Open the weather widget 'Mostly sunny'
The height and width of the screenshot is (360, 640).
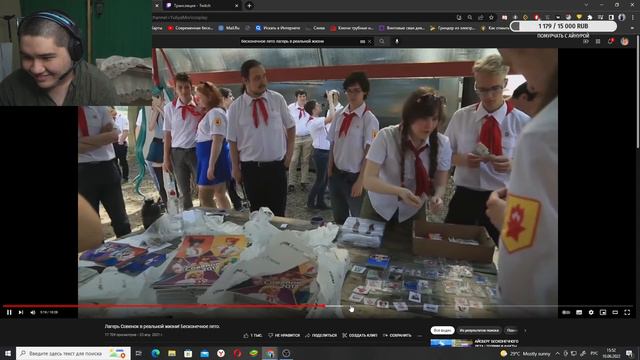click(x=525, y=353)
